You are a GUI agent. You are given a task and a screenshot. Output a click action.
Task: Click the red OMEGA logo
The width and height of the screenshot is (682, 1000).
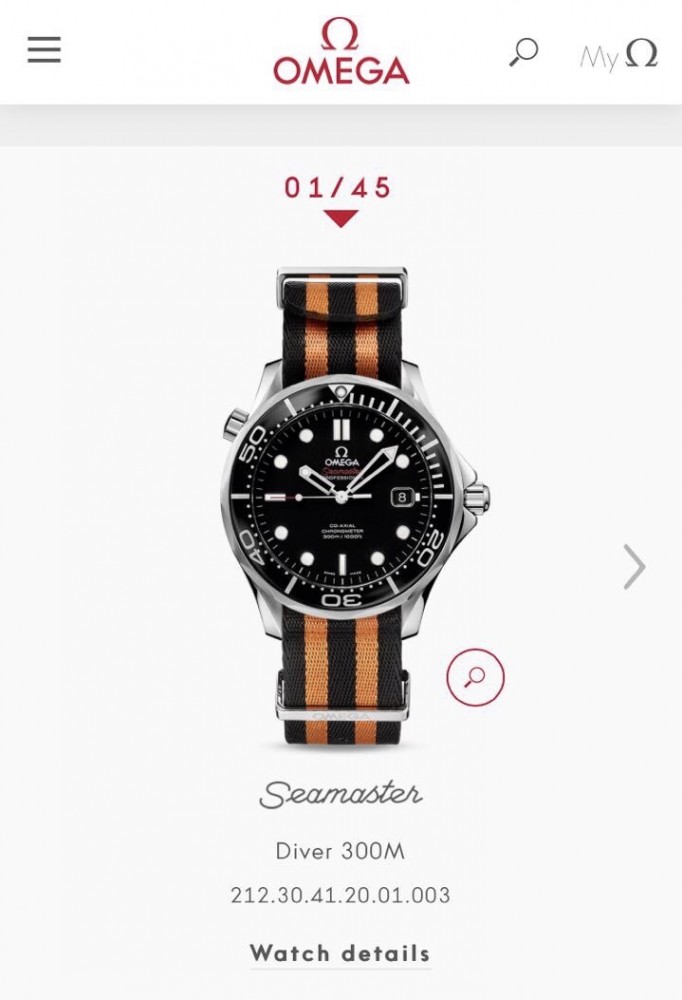pos(341,51)
